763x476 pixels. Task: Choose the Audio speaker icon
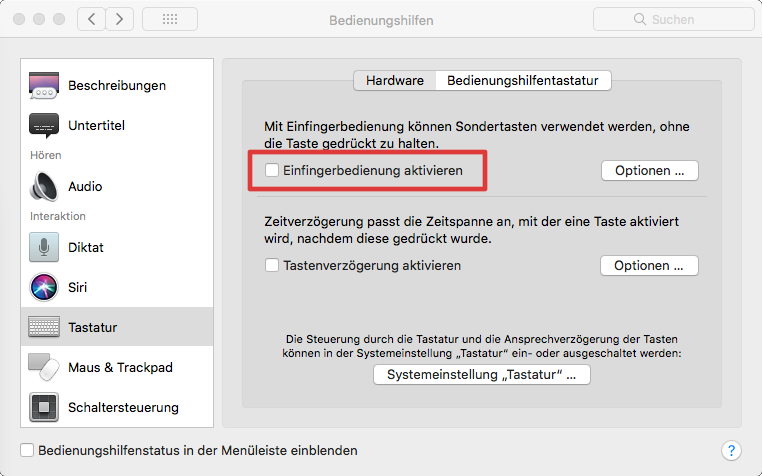click(44, 186)
